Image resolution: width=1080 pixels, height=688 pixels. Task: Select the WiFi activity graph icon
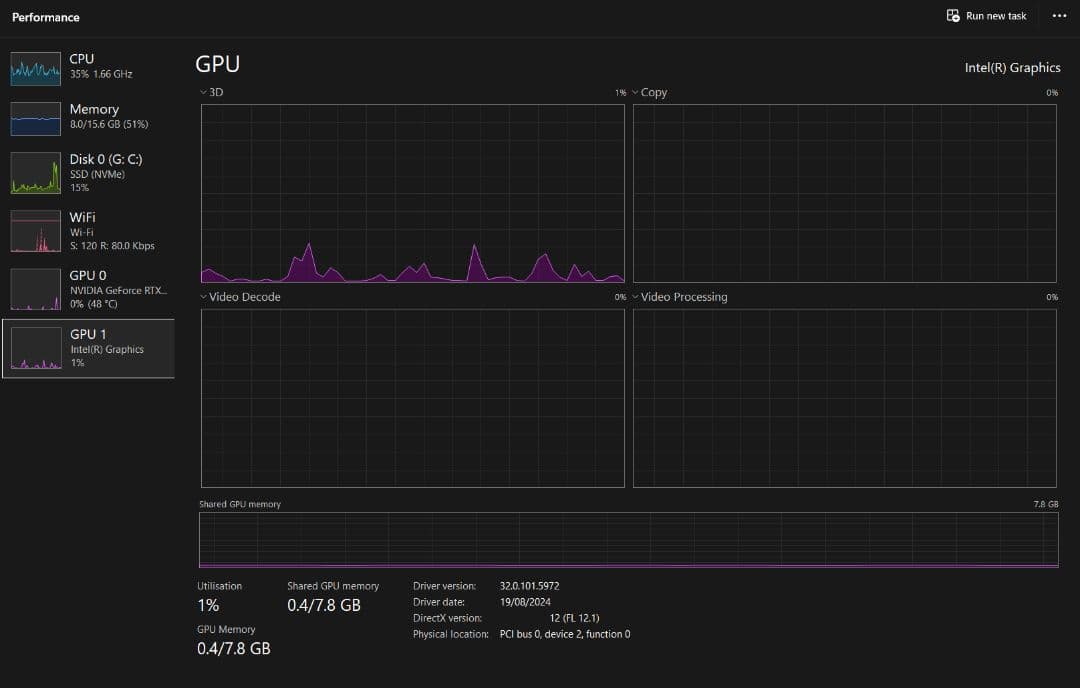click(x=35, y=231)
